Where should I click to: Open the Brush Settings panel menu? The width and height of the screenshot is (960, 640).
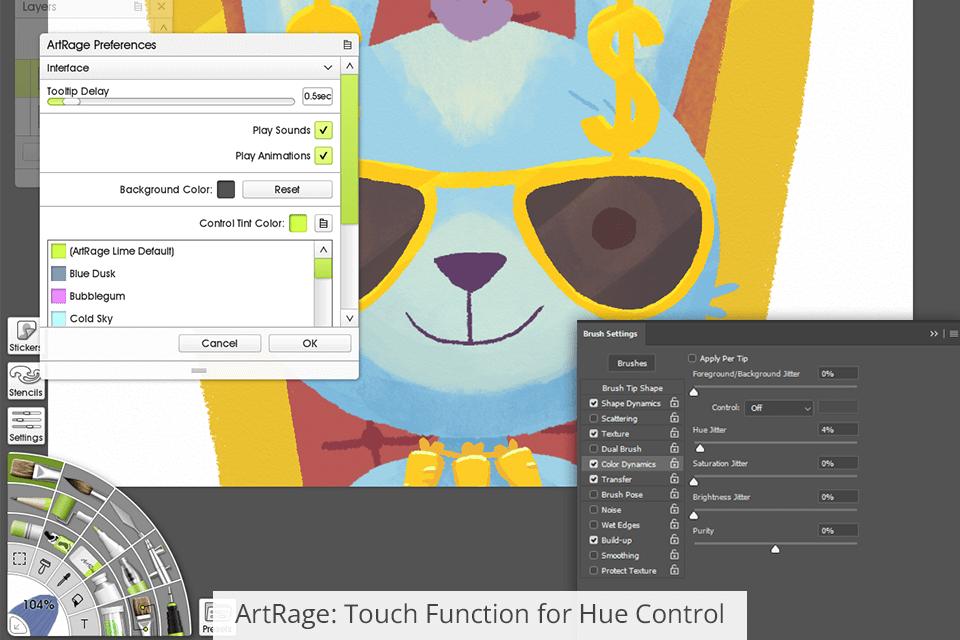coord(953,334)
